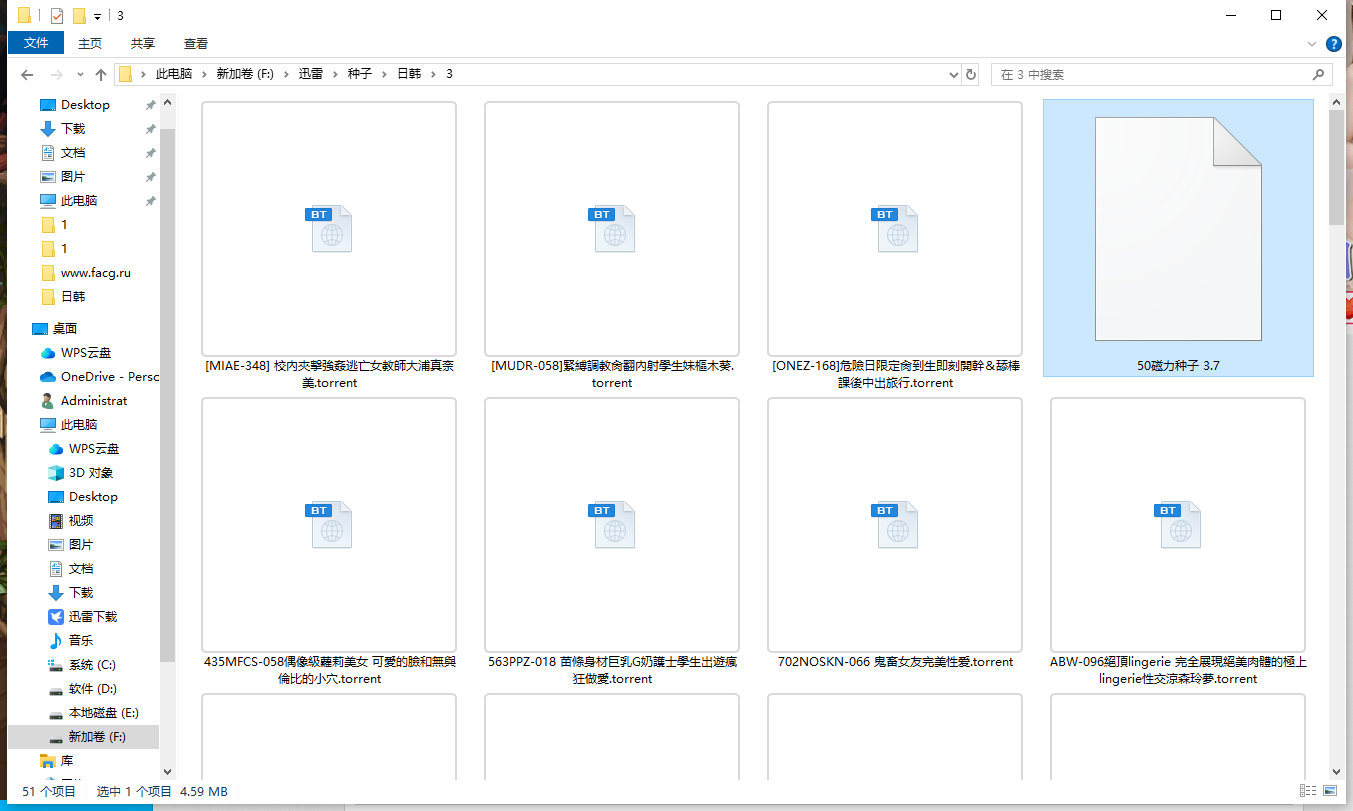Image resolution: width=1353 pixels, height=811 pixels.
Task: Go up one level with the Up arrow
Action: pos(101,75)
